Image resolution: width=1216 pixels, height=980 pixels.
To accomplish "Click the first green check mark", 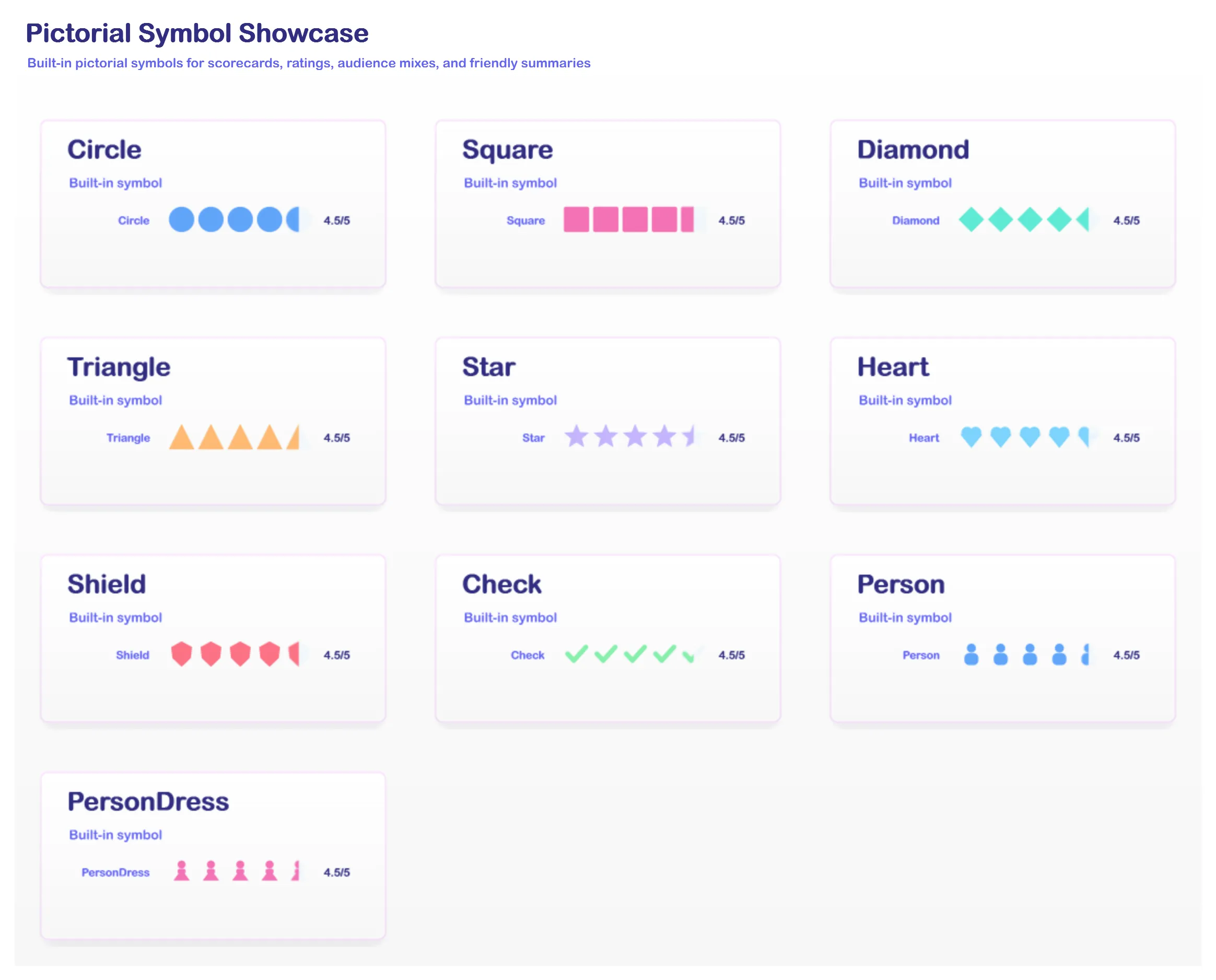I will (576, 654).
